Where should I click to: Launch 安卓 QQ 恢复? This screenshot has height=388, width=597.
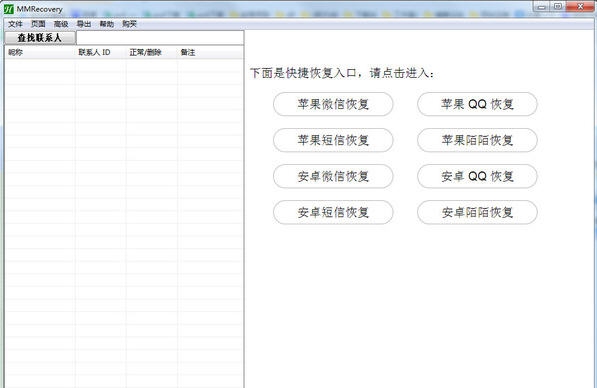477,176
